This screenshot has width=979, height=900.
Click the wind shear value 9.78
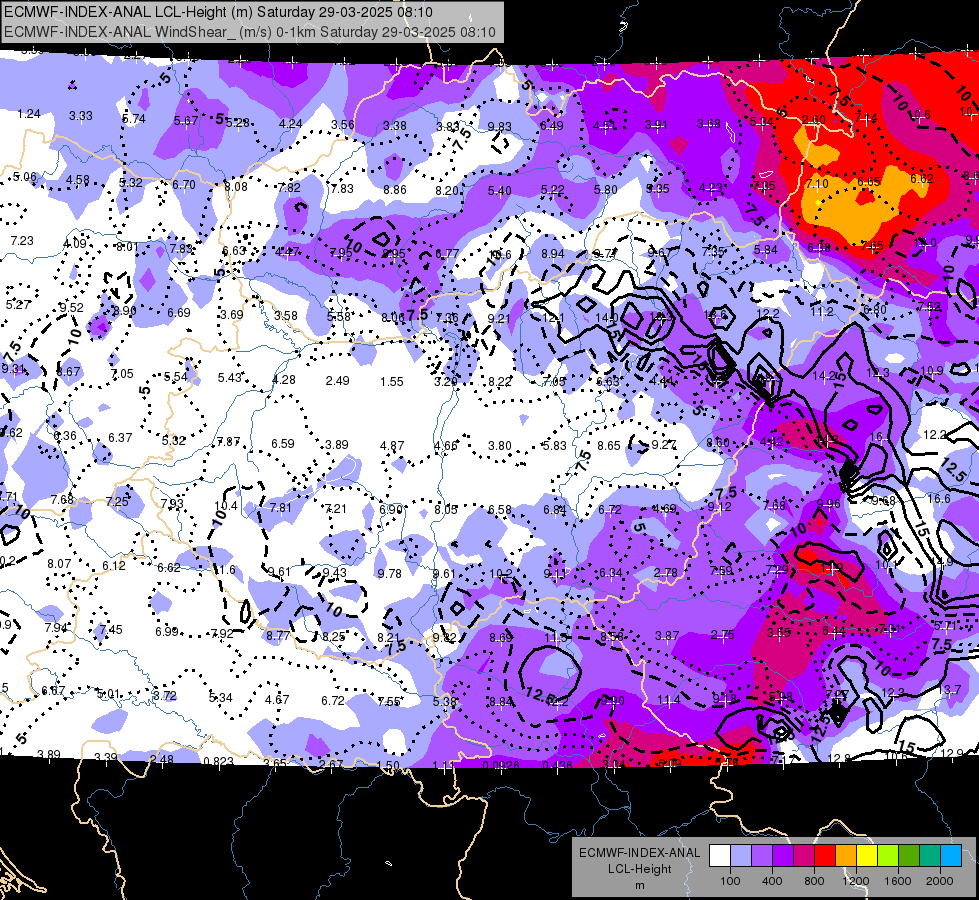(x=390, y=573)
